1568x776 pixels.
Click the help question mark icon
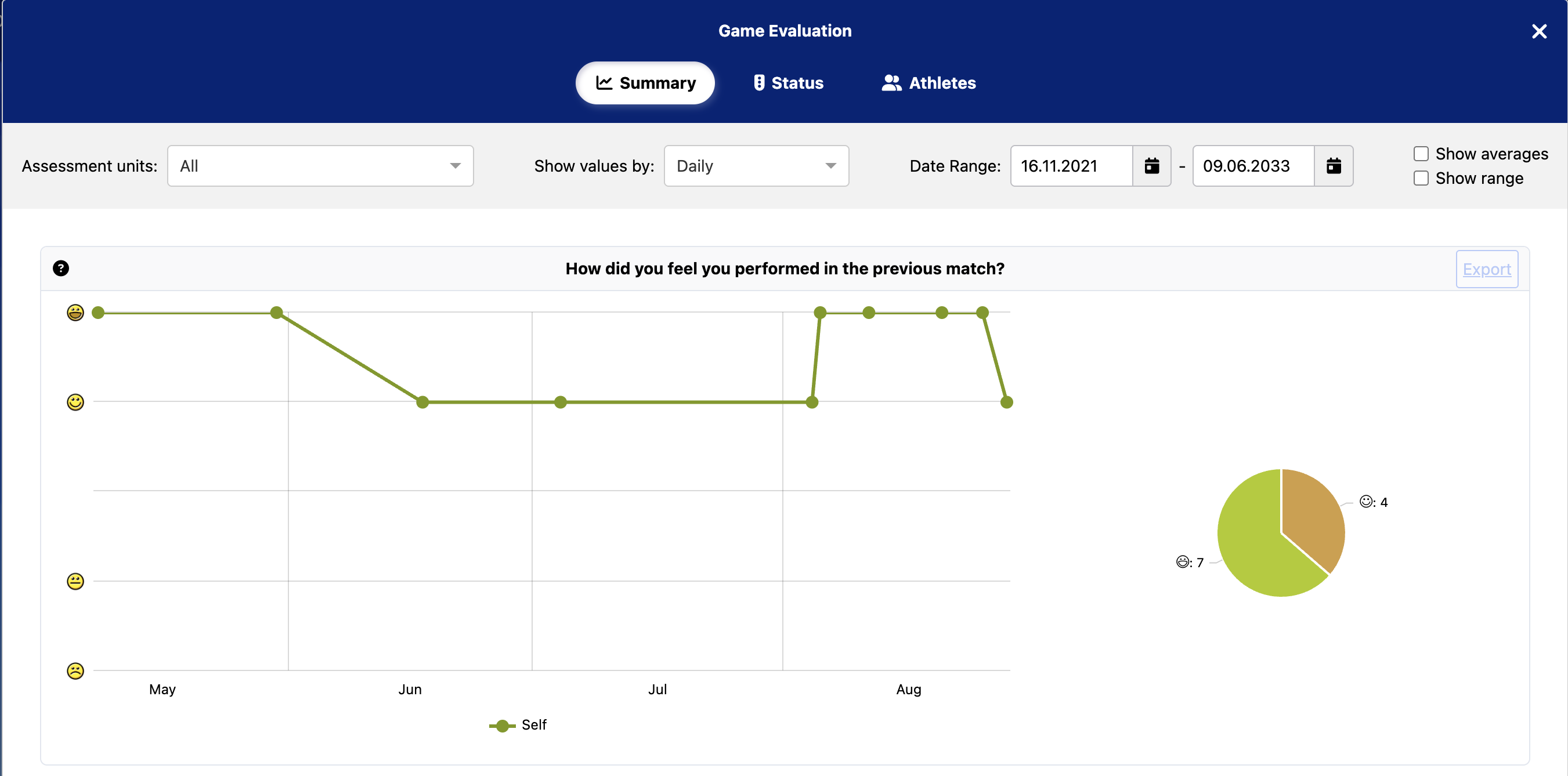click(x=61, y=268)
